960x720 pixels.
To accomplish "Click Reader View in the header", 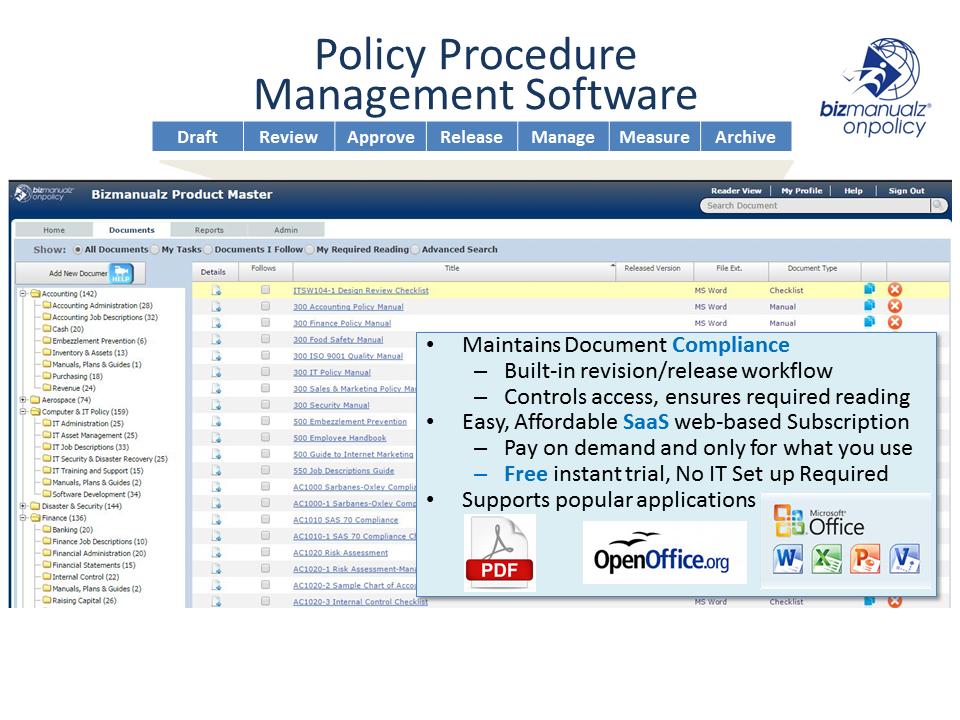I will pyautogui.click(x=736, y=191).
